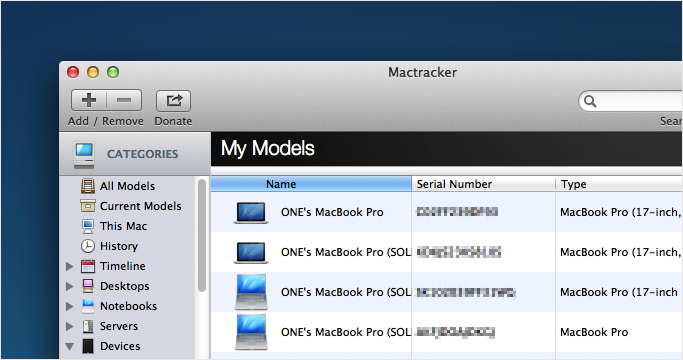Click 'History' label in sidebar
Image resolution: width=683 pixels, height=360 pixels.
click(118, 246)
